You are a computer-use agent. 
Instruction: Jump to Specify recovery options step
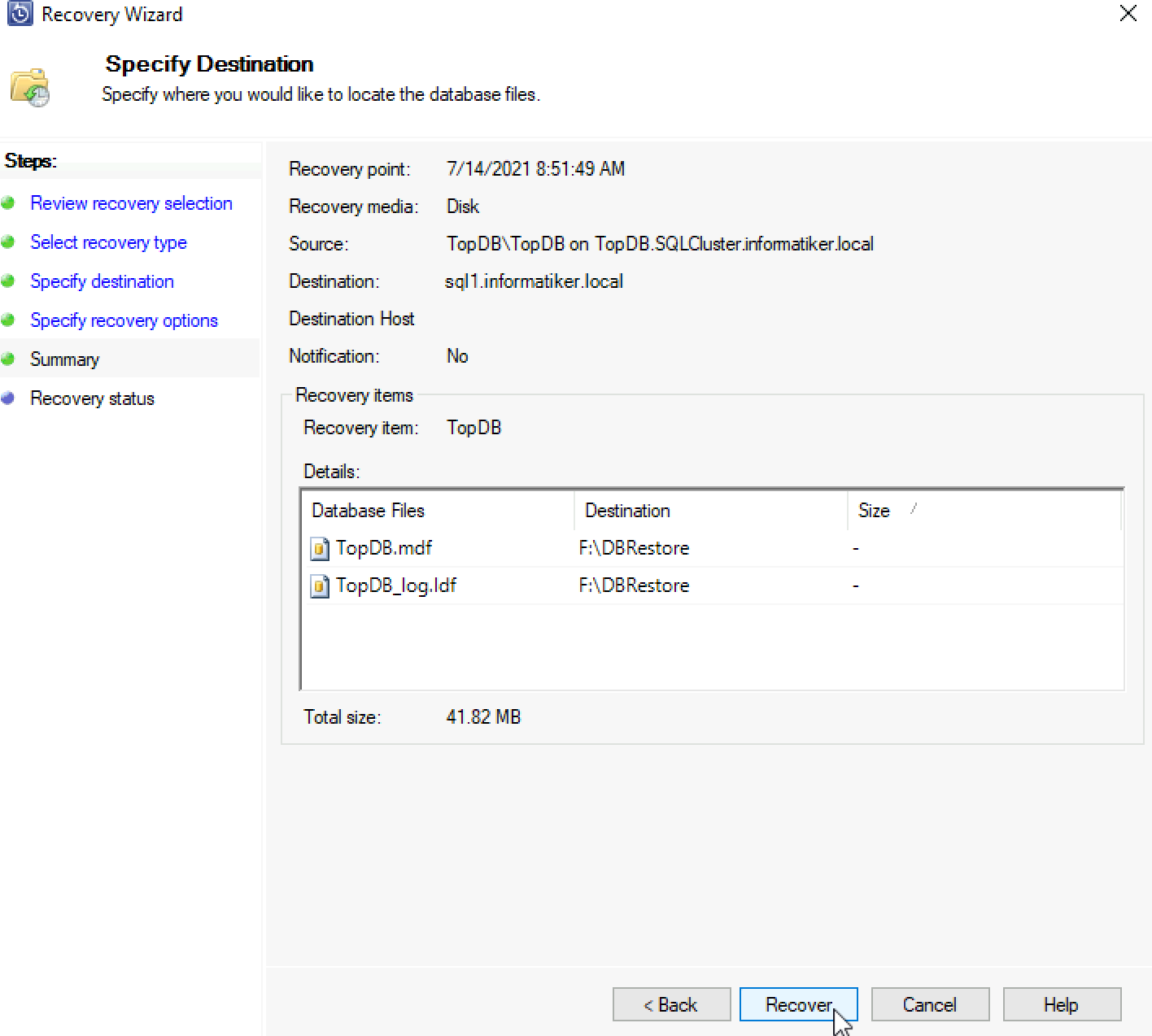(124, 320)
